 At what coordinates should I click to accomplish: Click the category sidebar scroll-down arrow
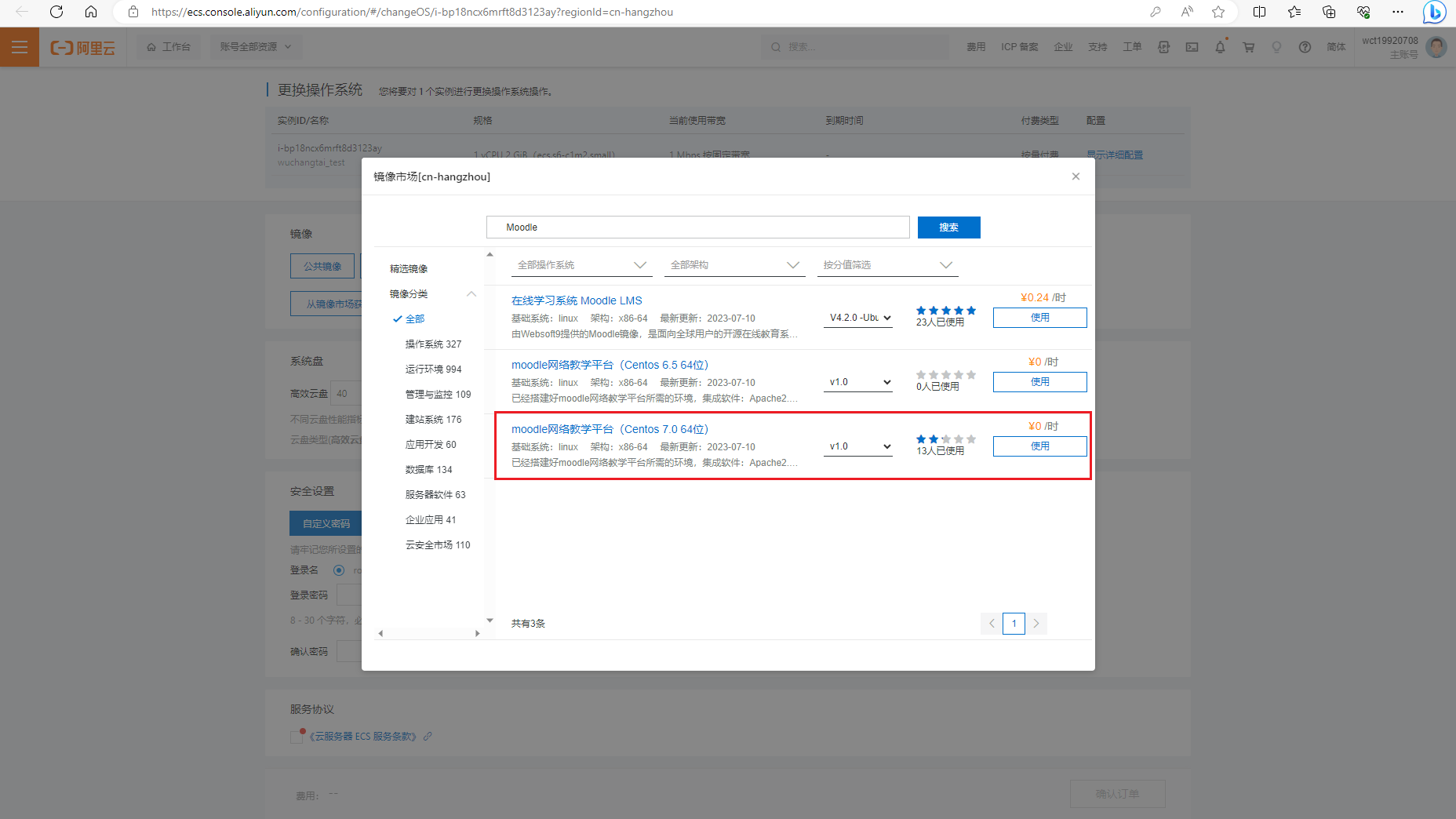pyautogui.click(x=490, y=621)
